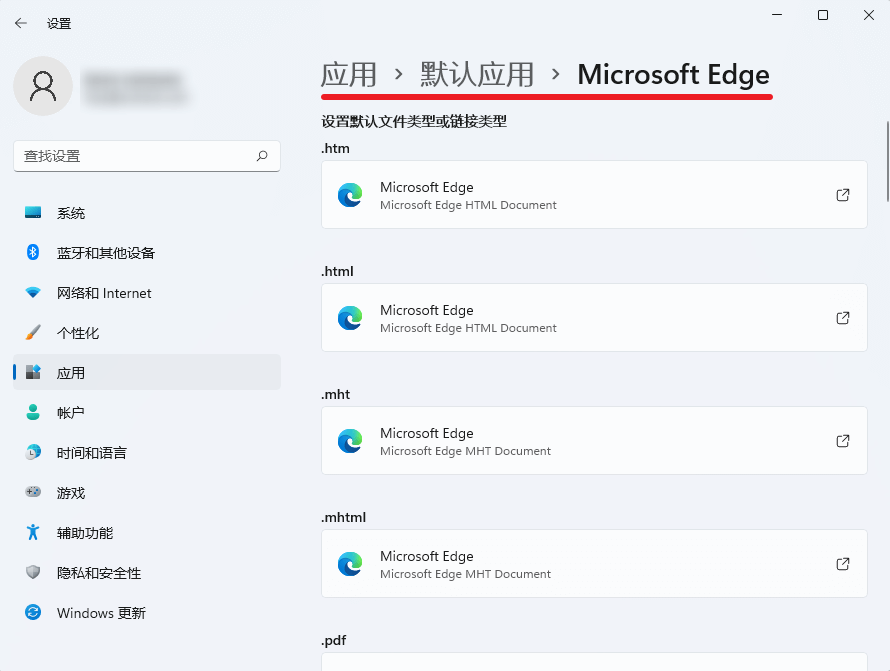Click the 时间和语言 clock icon
The width and height of the screenshot is (890, 671).
(31, 452)
